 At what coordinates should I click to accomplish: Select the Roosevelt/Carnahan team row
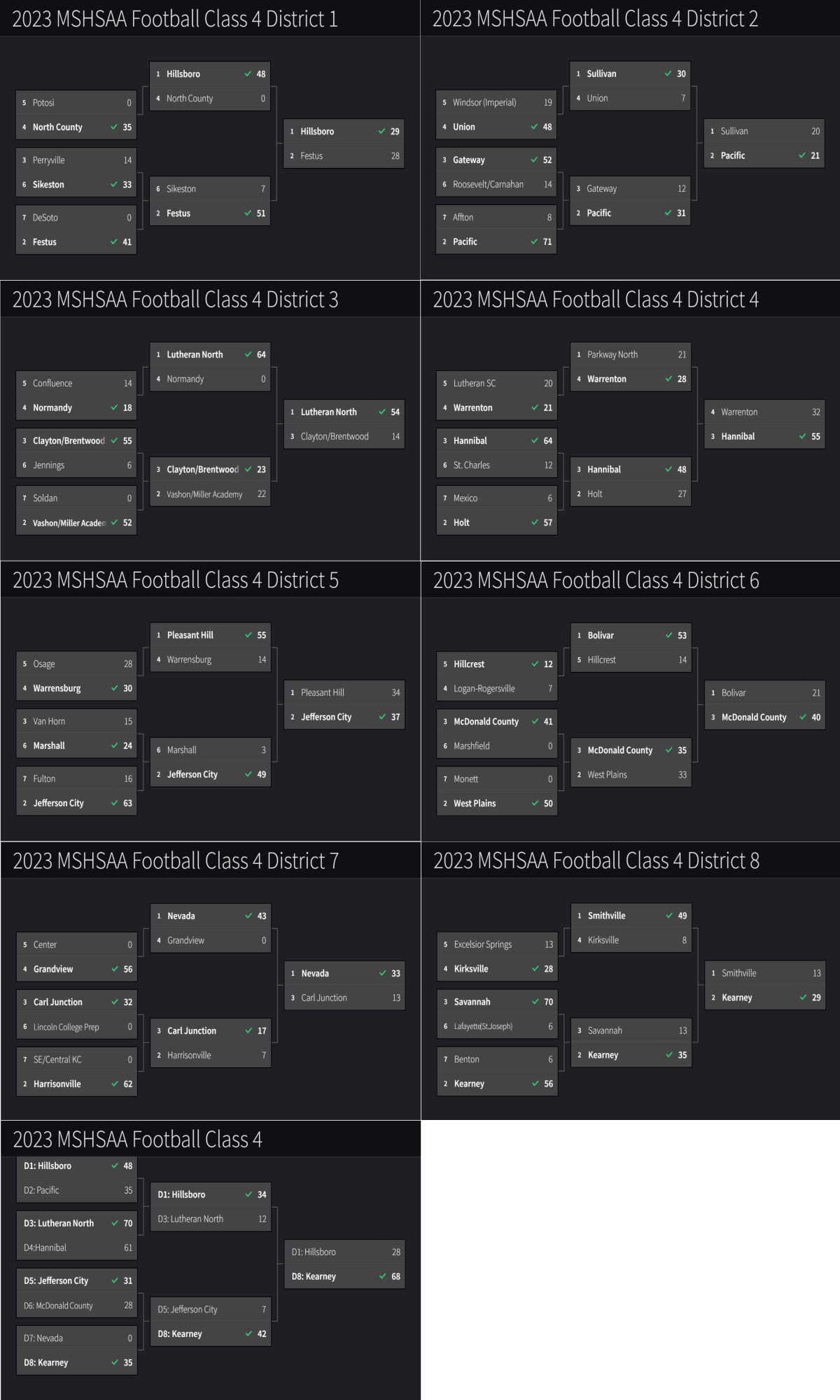click(496, 184)
